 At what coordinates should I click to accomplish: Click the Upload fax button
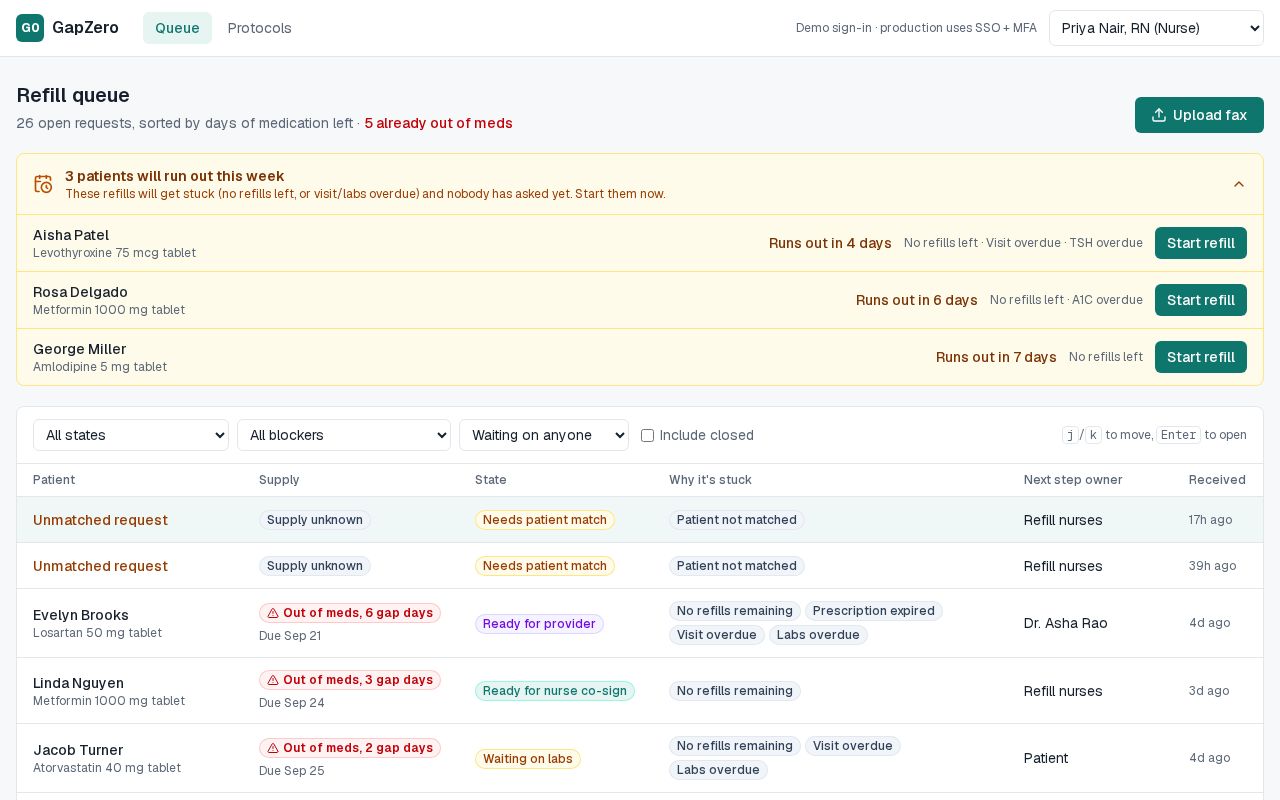point(1199,115)
